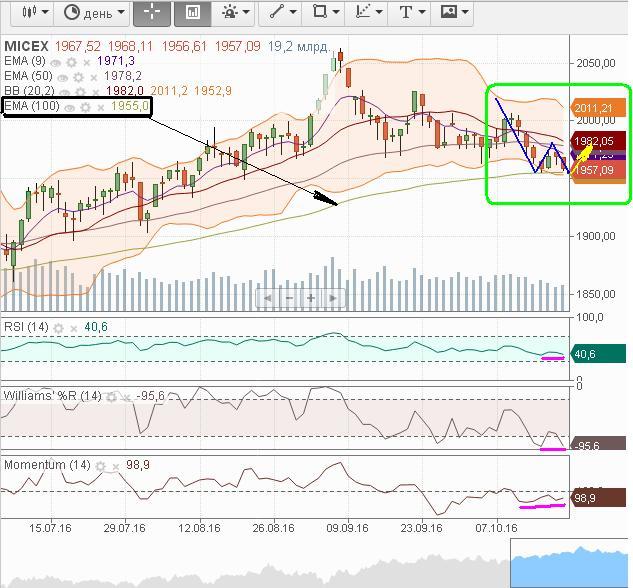Viewport: 633px width, 588px height.
Task: Click the 09.09.16 date label on axis
Action: tap(348, 528)
